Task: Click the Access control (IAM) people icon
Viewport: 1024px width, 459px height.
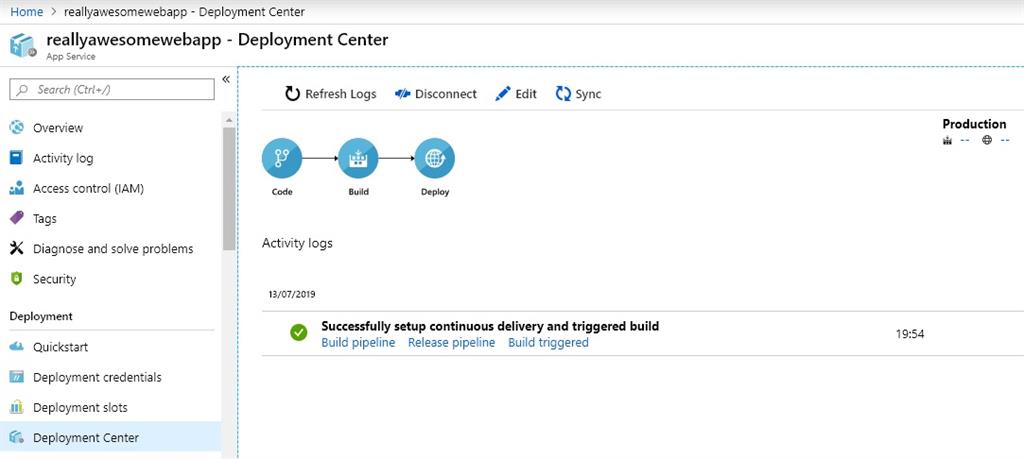Action: (16, 189)
